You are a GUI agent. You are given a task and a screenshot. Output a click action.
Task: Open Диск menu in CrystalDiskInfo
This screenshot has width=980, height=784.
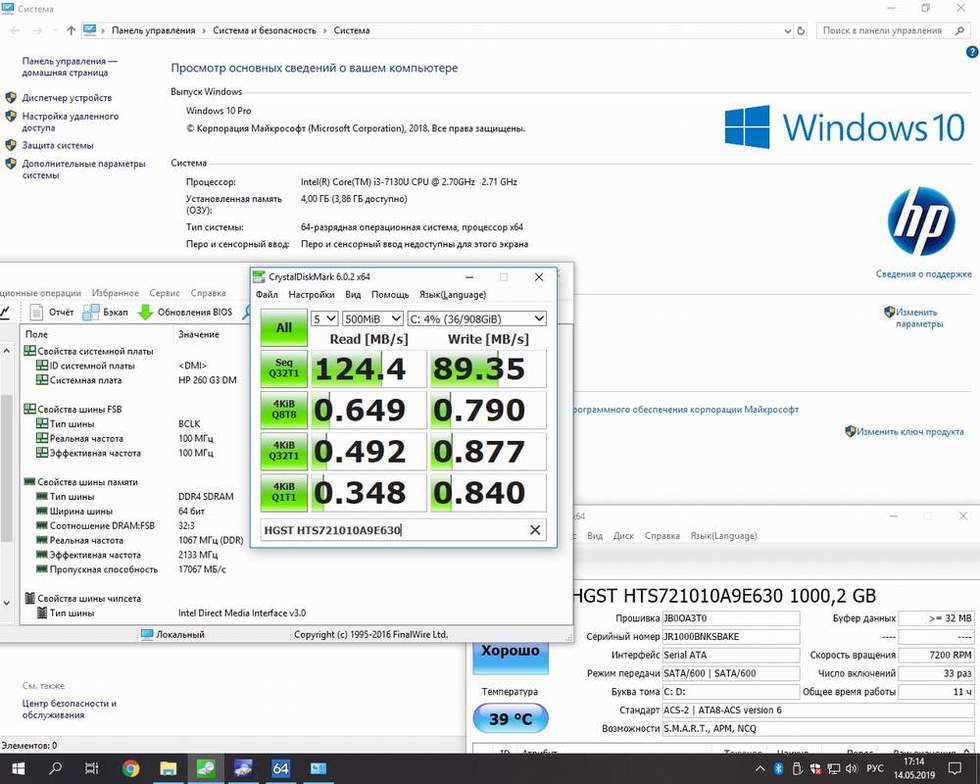[x=623, y=536]
